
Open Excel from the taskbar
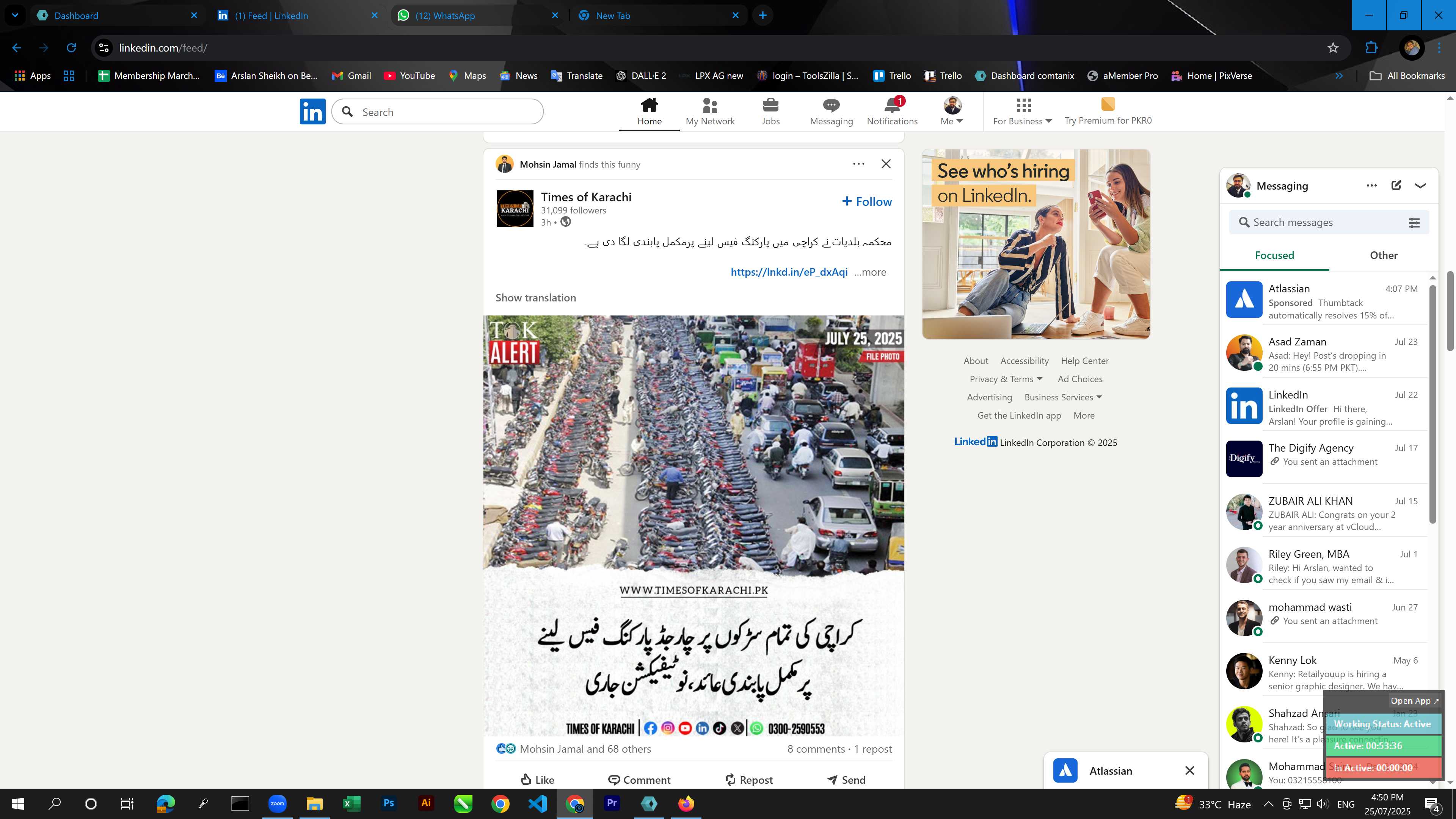coord(351,803)
